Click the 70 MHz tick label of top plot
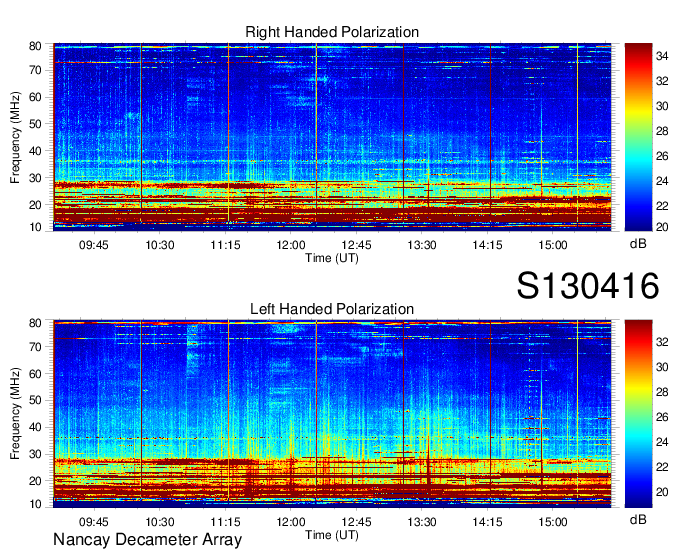Image resolution: width=680 pixels, height=552 pixels. (x=35, y=70)
